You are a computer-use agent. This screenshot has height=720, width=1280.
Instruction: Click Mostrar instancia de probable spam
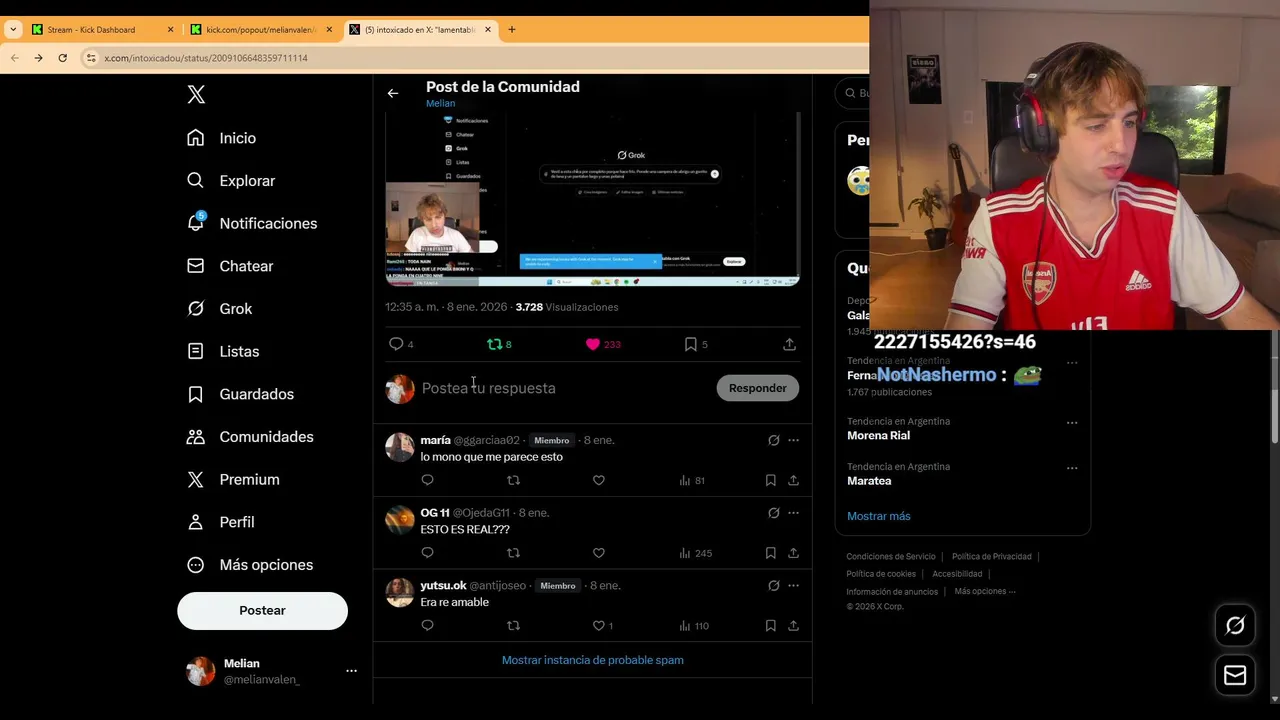pyautogui.click(x=592, y=660)
